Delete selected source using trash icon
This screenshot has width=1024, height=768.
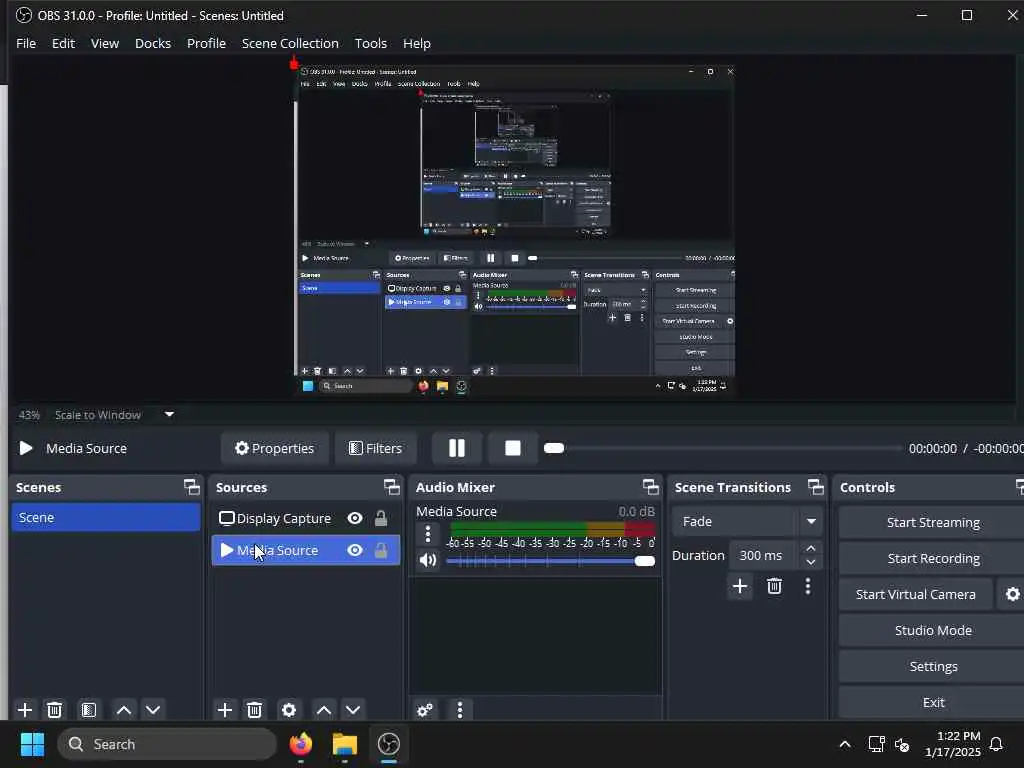255,710
